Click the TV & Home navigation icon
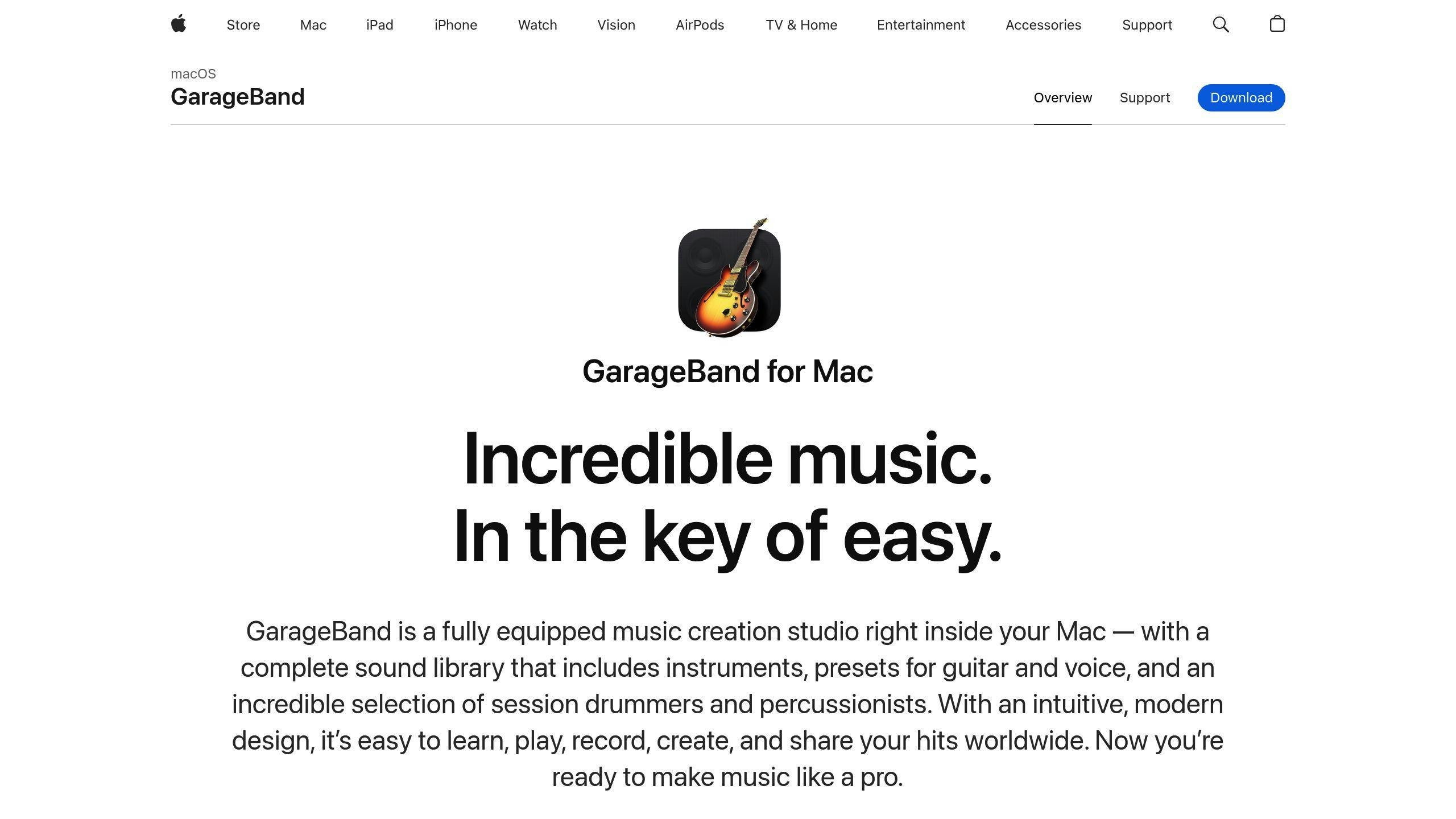Viewport: 1456px width, 819px height. tap(800, 24)
